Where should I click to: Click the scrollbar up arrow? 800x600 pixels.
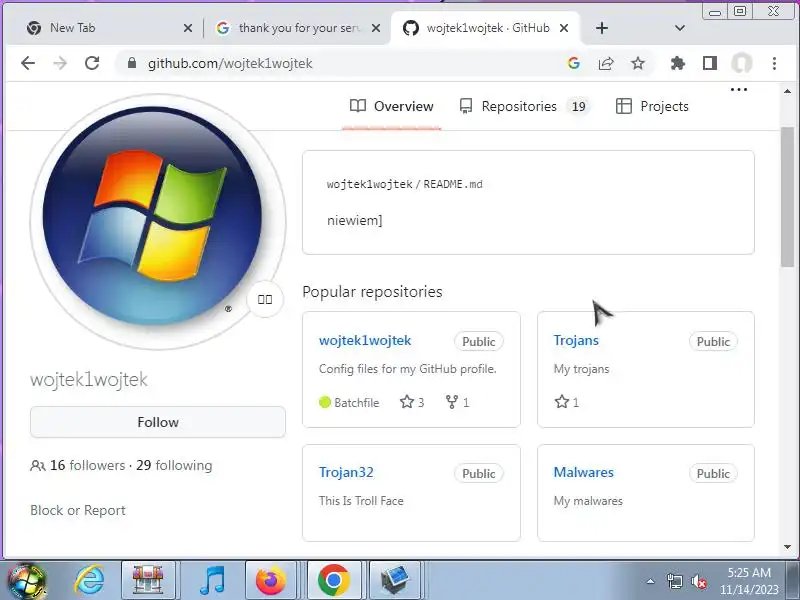click(788, 91)
